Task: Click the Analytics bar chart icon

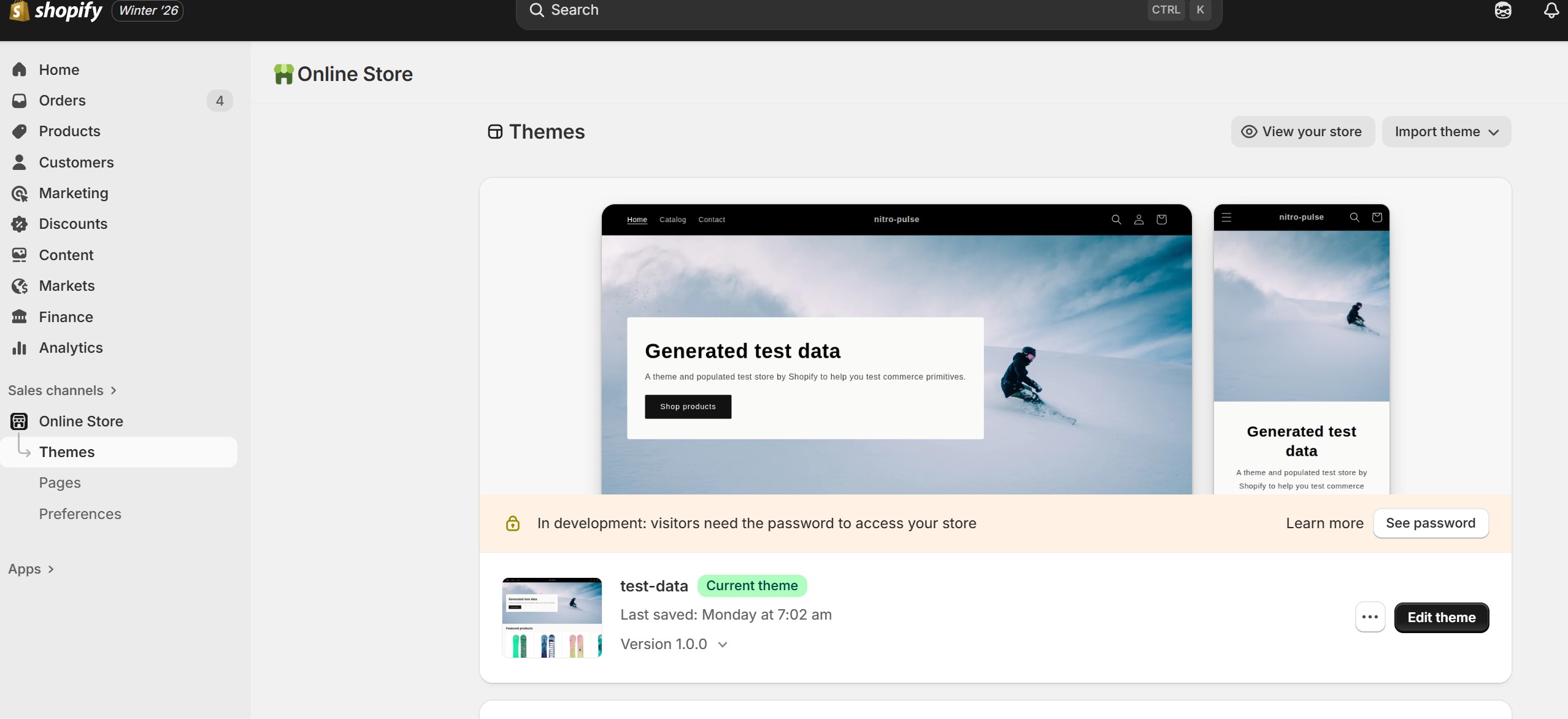Action: point(20,348)
